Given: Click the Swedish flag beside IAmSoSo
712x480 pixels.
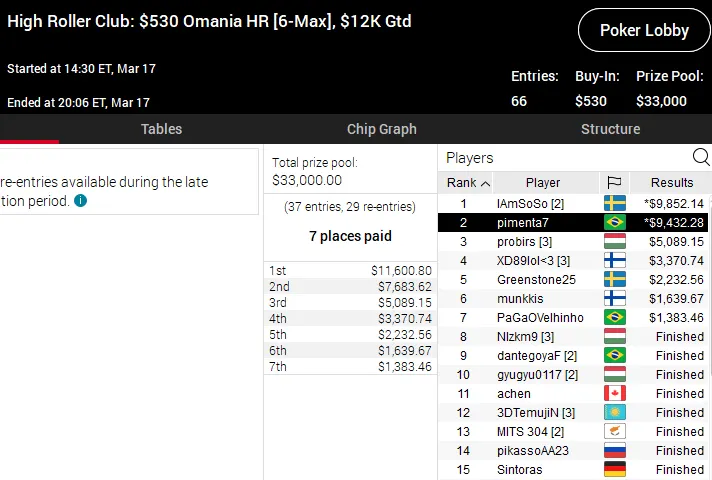Looking at the screenshot, I should click(614, 204).
